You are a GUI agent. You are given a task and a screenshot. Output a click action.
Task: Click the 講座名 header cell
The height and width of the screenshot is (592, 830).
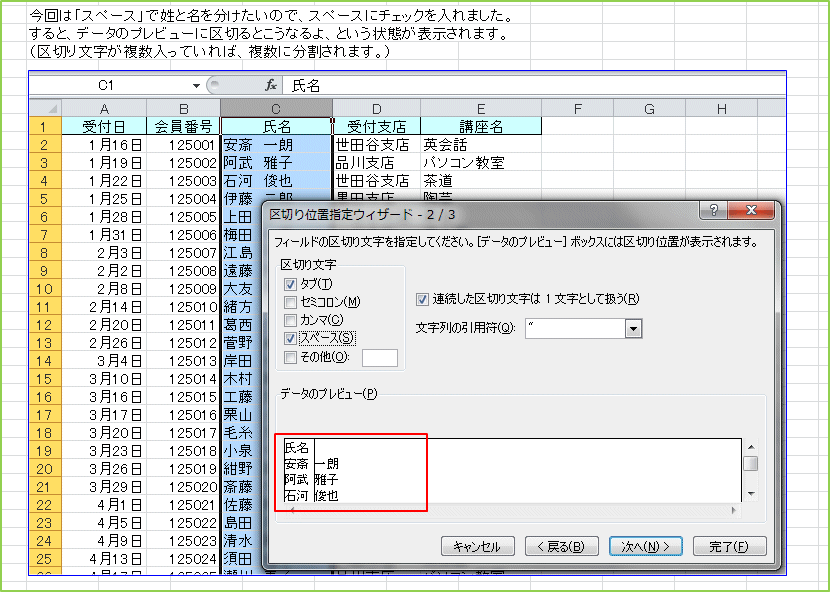pos(481,127)
